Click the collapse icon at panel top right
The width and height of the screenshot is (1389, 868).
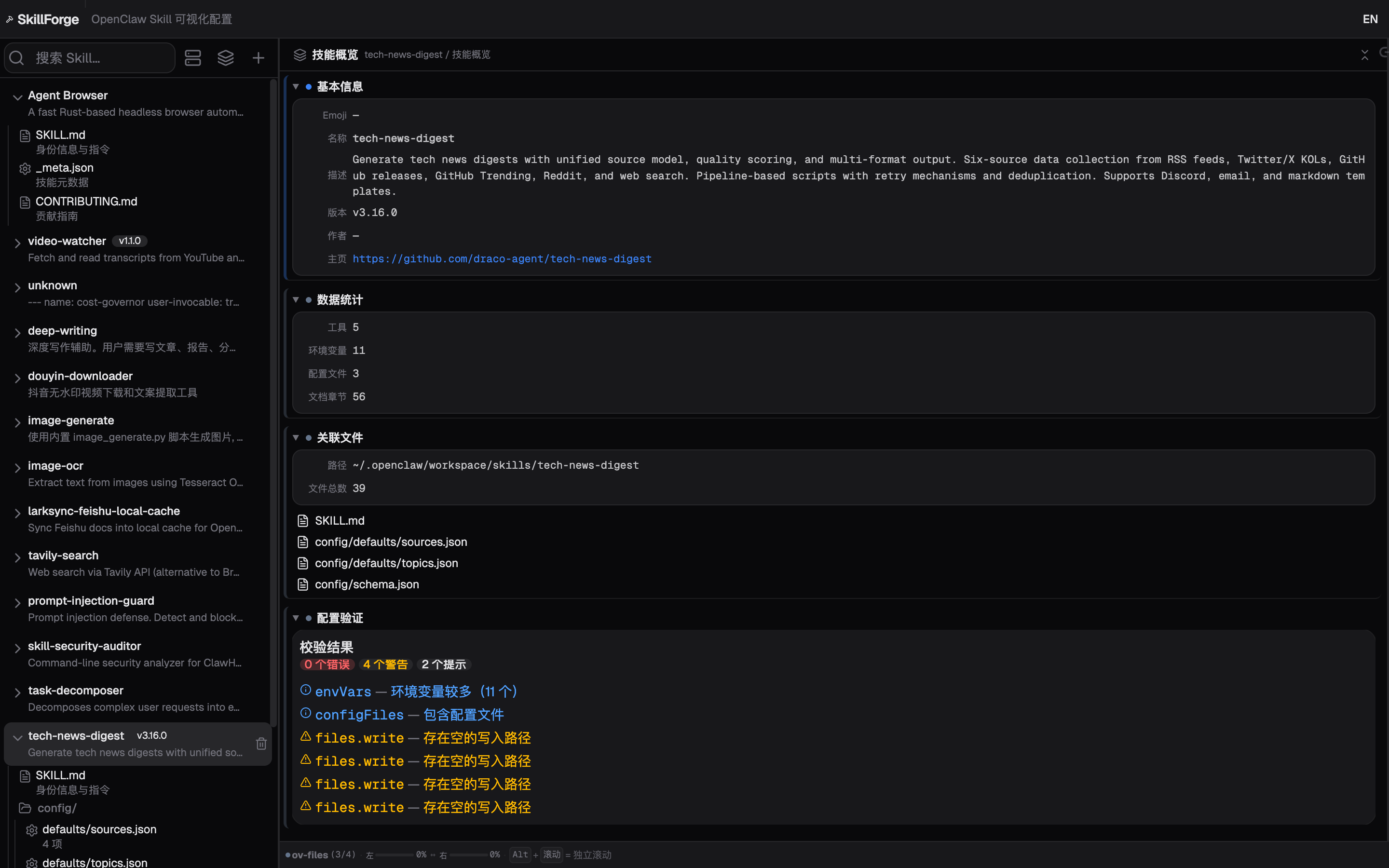click(x=1364, y=54)
